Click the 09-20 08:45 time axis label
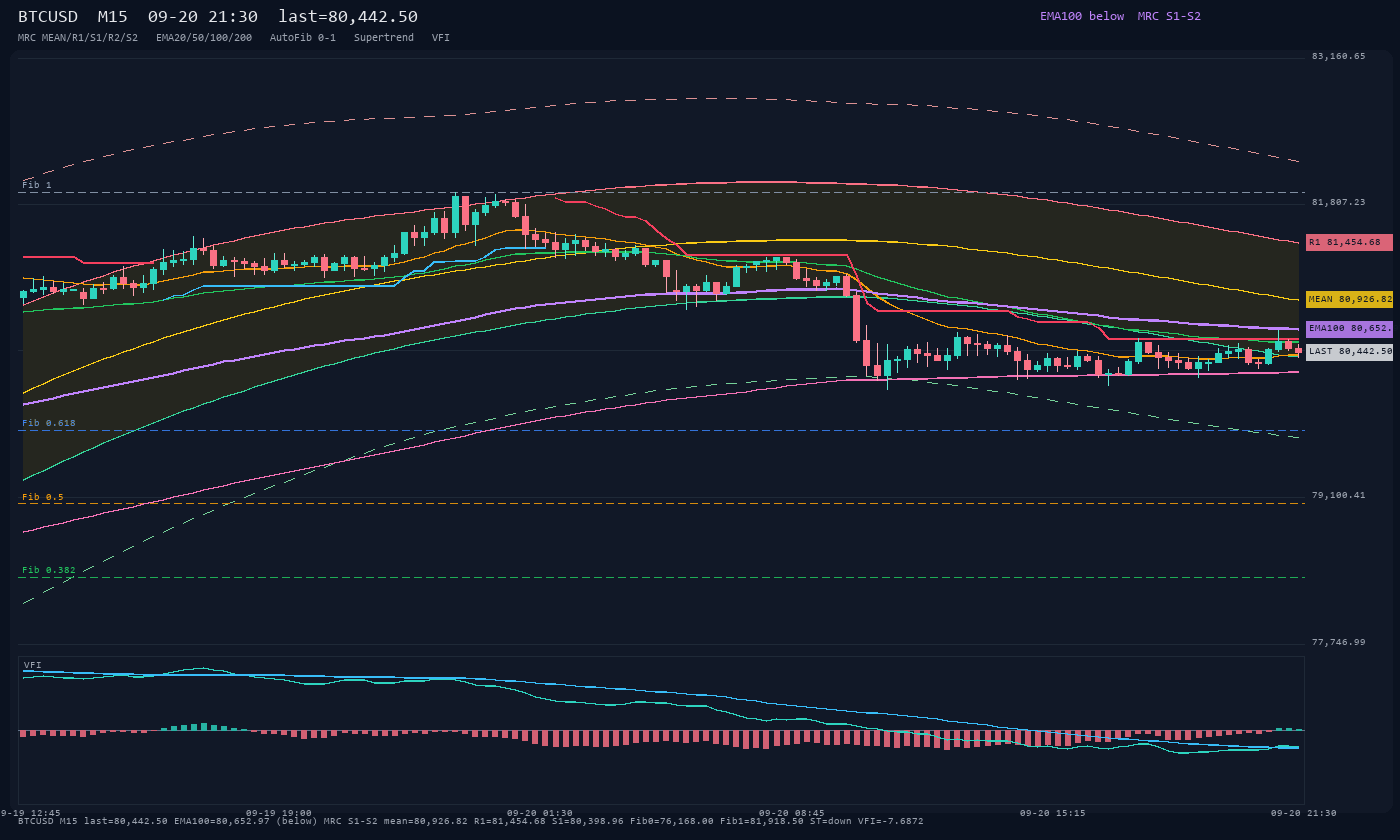 pyautogui.click(x=791, y=813)
